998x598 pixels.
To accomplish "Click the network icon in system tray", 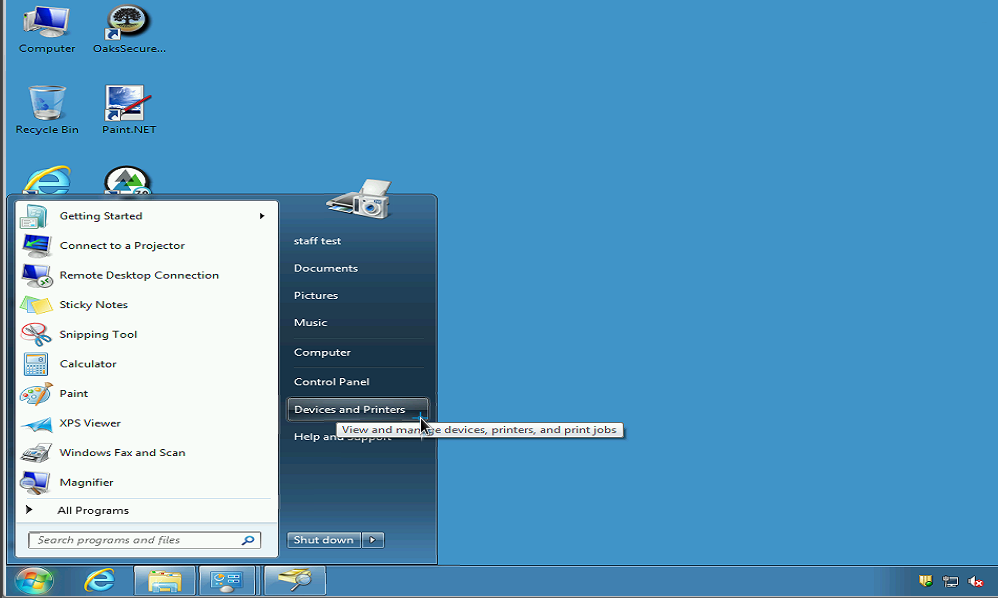I will [950, 581].
